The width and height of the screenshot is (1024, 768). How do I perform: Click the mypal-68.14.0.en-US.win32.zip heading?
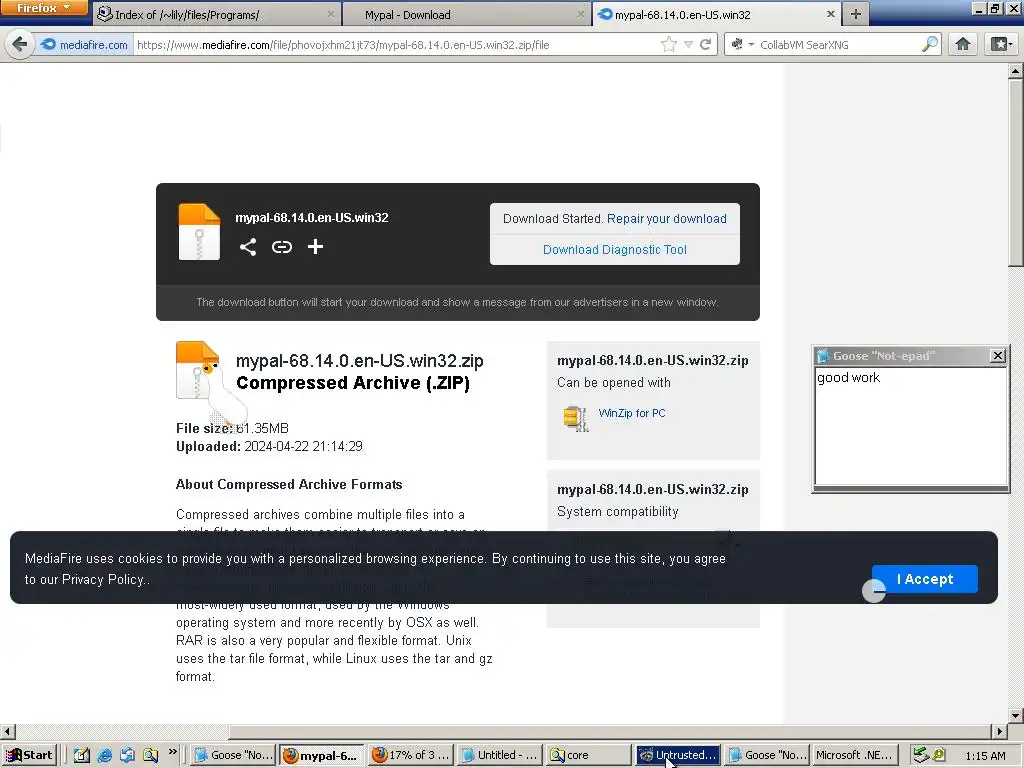pyautogui.click(x=360, y=361)
